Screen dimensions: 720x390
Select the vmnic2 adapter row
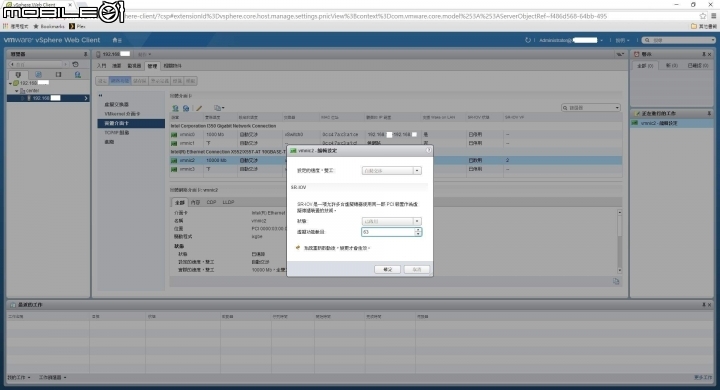(x=396, y=160)
